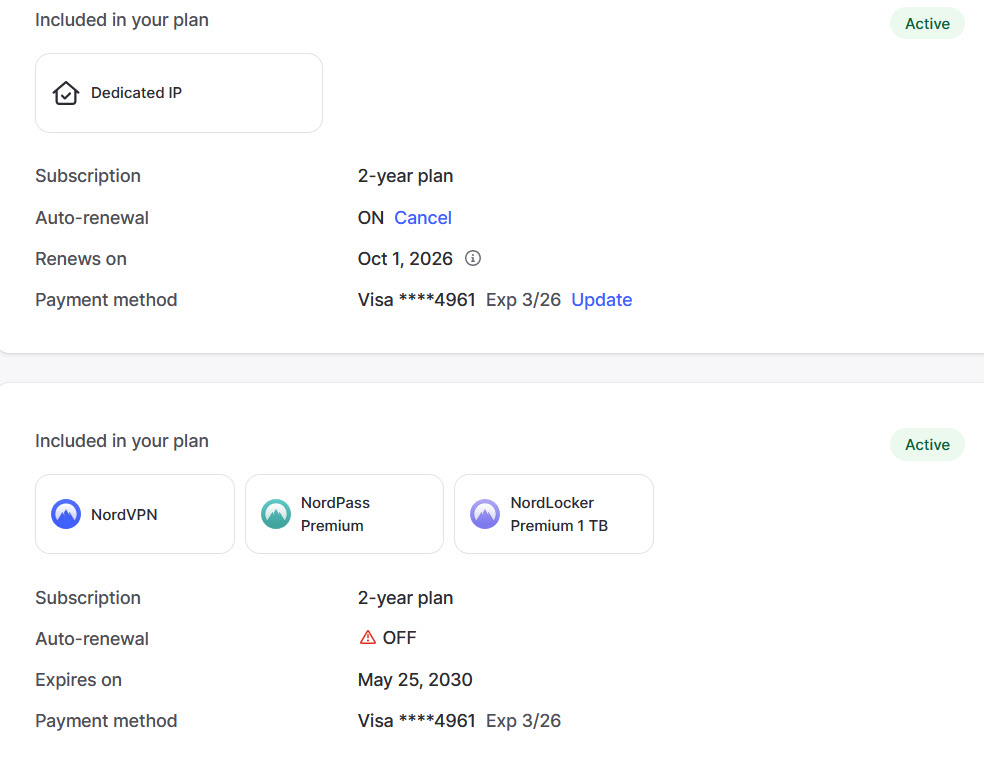984x766 pixels.
Task: Open the Dedicated IP card
Action: click(x=179, y=93)
